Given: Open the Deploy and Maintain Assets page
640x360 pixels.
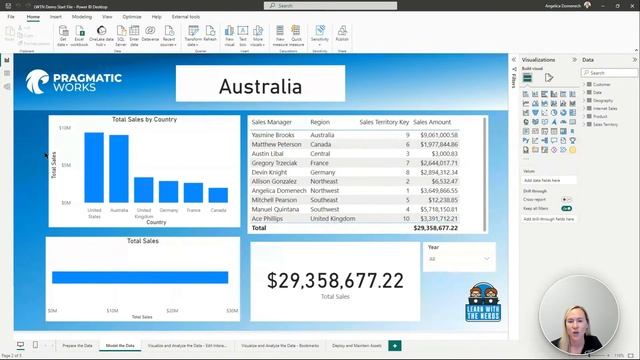Looking at the screenshot, I should coord(357,346).
